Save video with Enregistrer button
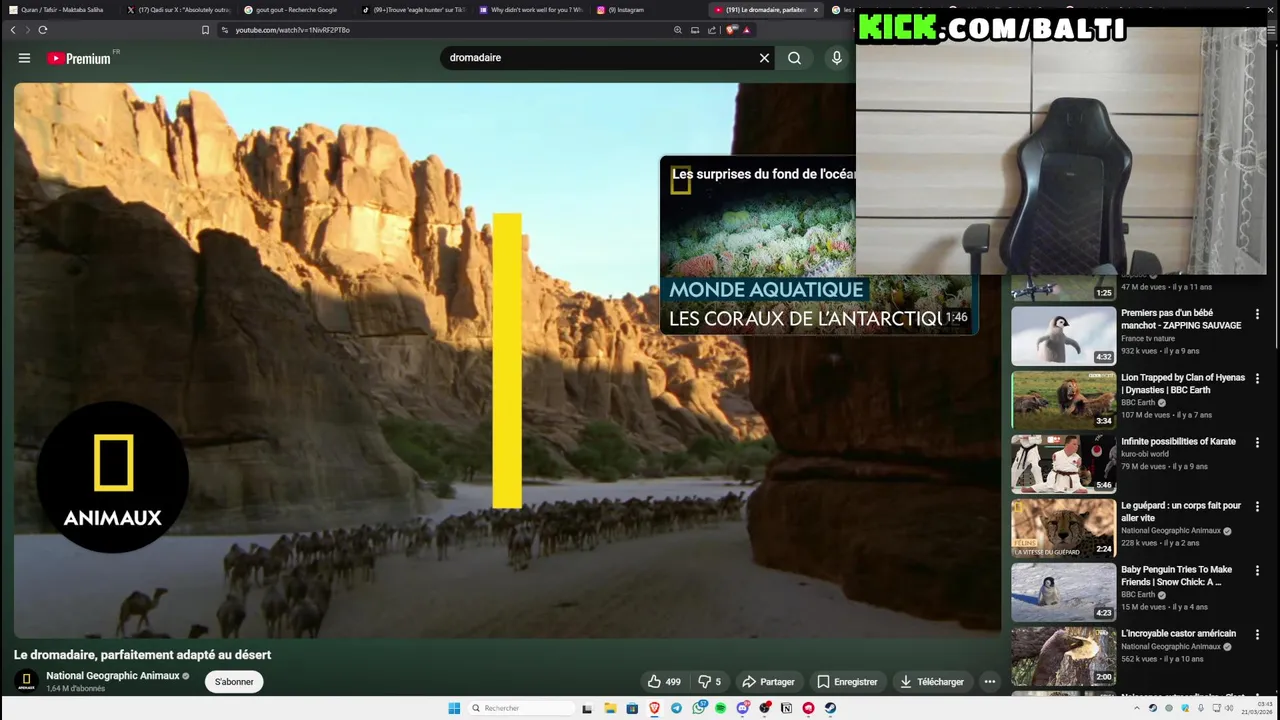This screenshot has width=1280, height=720. [847, 682]
